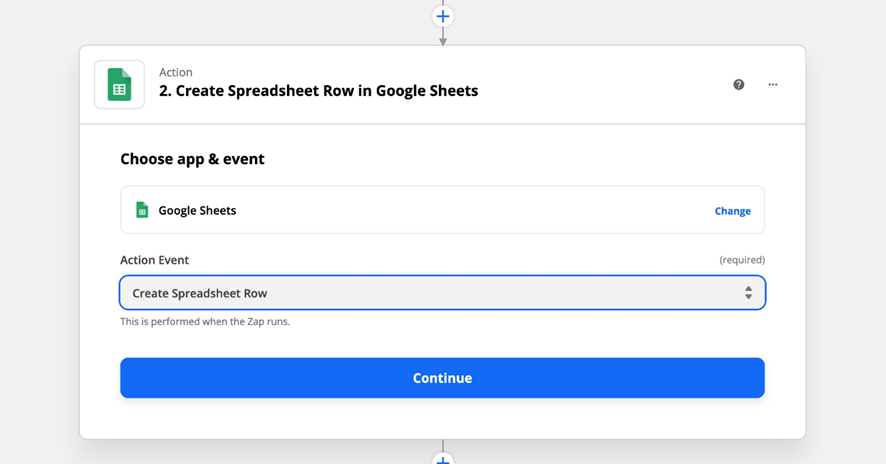Click the "Action" label above the step title

pos(176,72)
